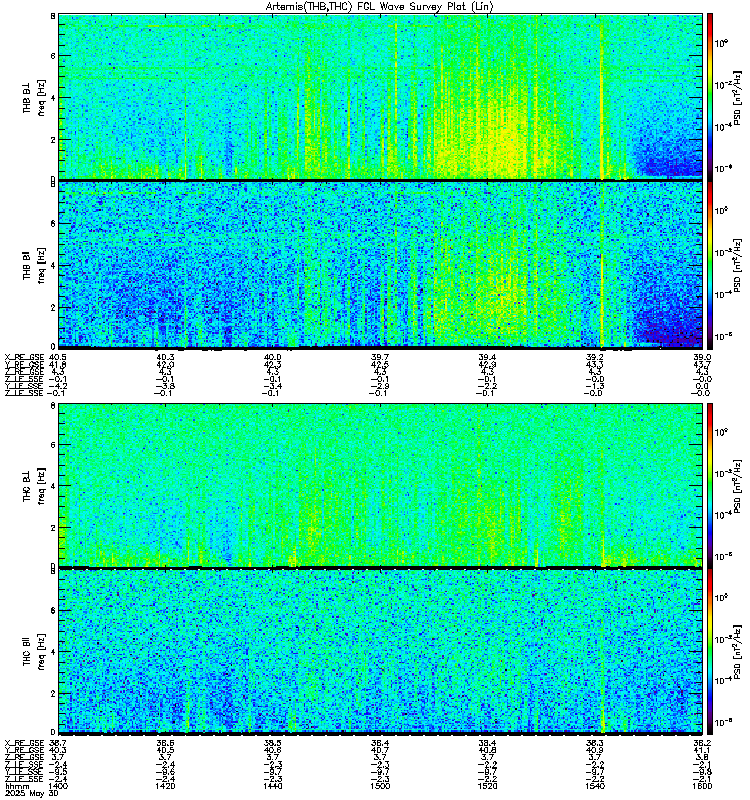Select the "THC B∥ freq [Hz]" axis label
Viewport: 750px width, 800px height.
tap(34, 651)
